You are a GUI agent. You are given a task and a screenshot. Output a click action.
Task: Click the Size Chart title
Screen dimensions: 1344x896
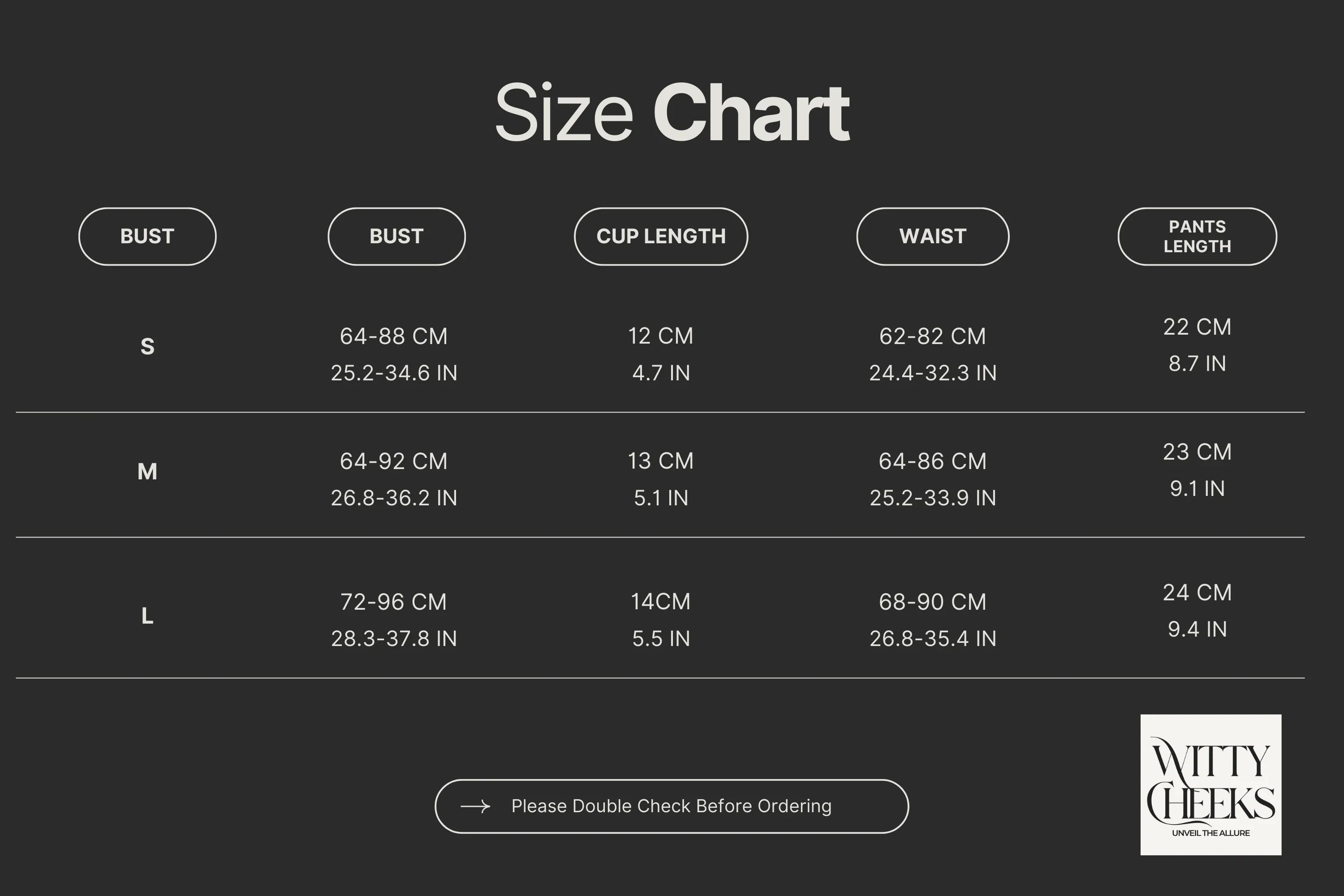672,112
